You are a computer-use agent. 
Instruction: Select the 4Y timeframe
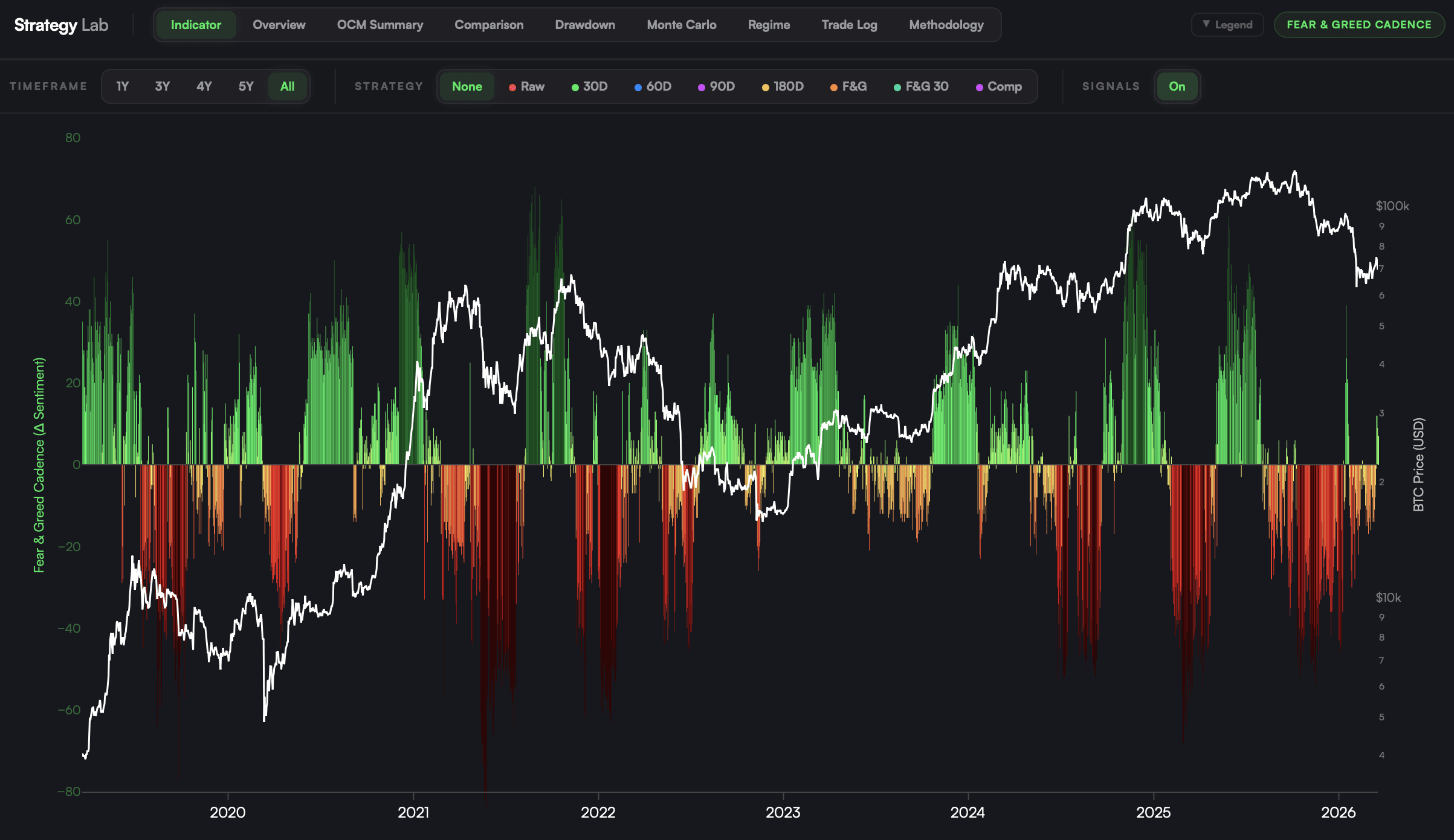pos(204,86)
